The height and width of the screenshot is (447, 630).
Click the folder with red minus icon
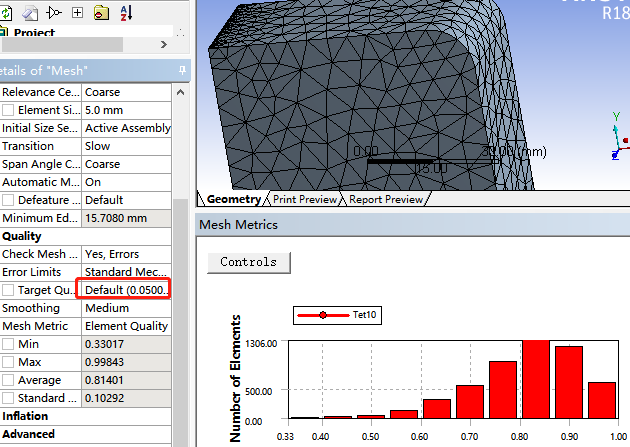(101, 13)
